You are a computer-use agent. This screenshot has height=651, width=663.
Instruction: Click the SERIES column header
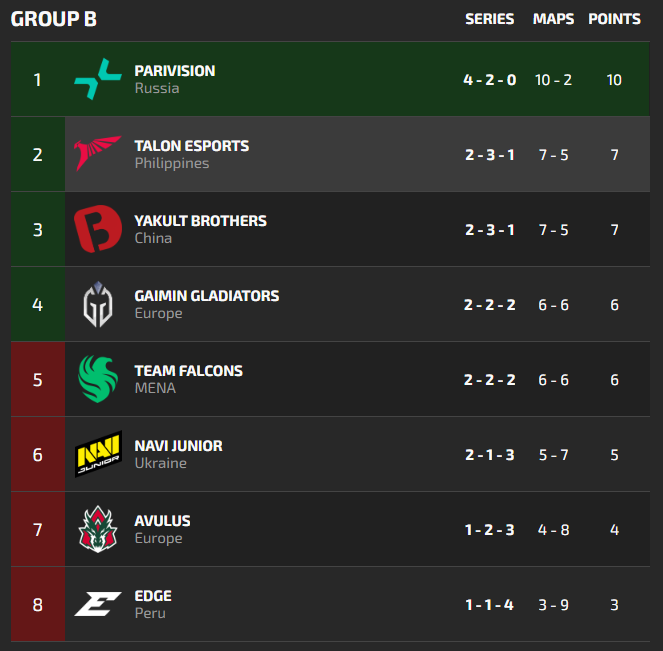click(x=490, y=19)
